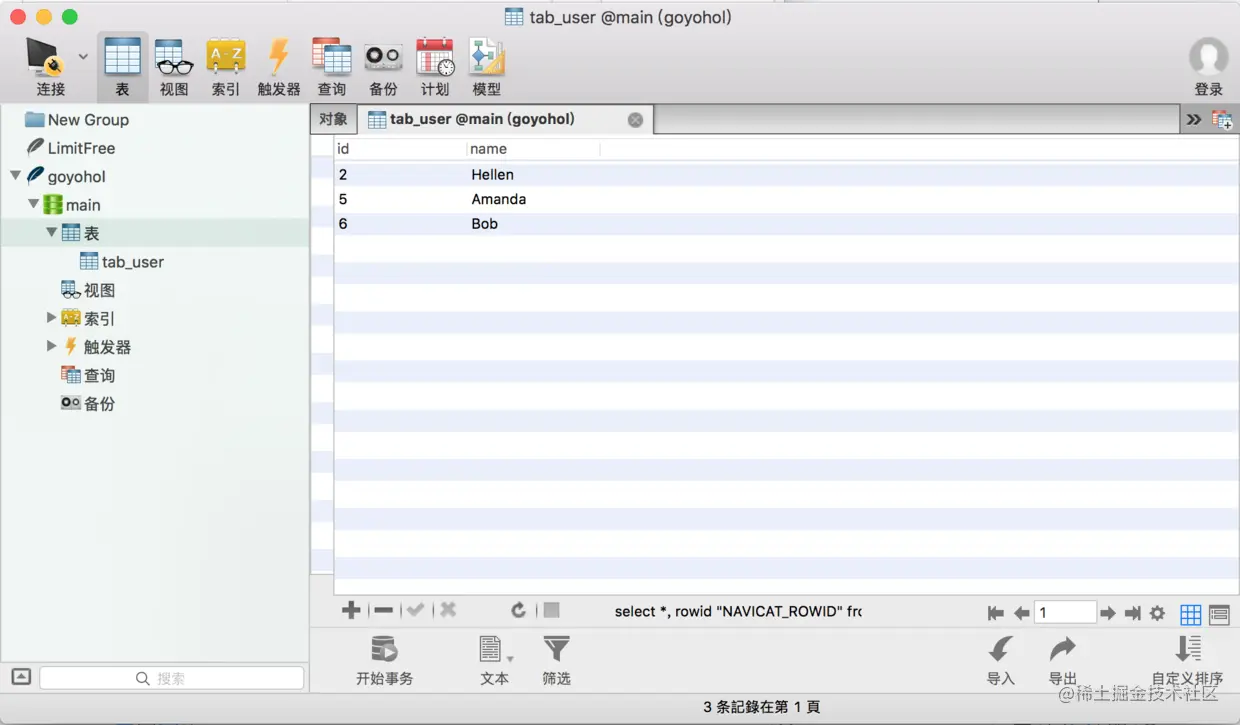This screenshot has height=725, width=1240.
Task: Open tab_user table in sidebar
Action: (x=132, y=262)
